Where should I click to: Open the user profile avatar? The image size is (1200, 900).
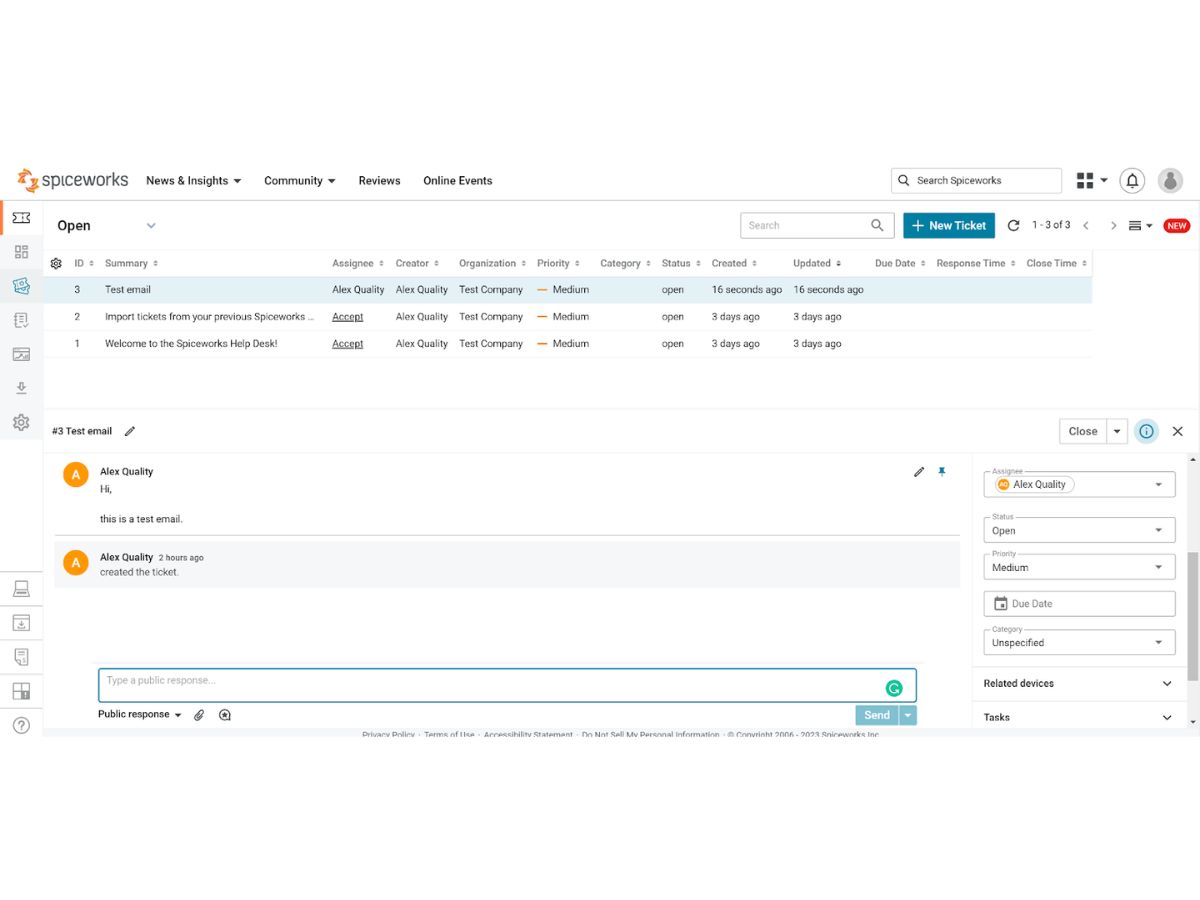pyautogui.click(x=1170, y=181)
